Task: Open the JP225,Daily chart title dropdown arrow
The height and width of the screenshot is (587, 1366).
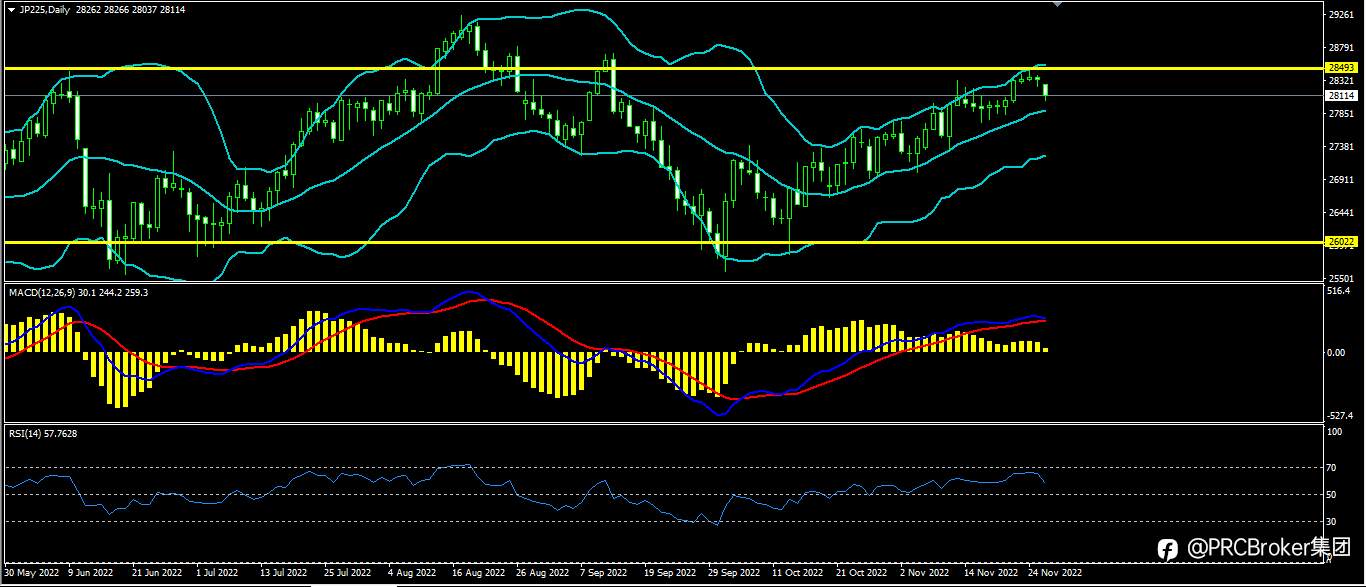Action: (11, 9)
